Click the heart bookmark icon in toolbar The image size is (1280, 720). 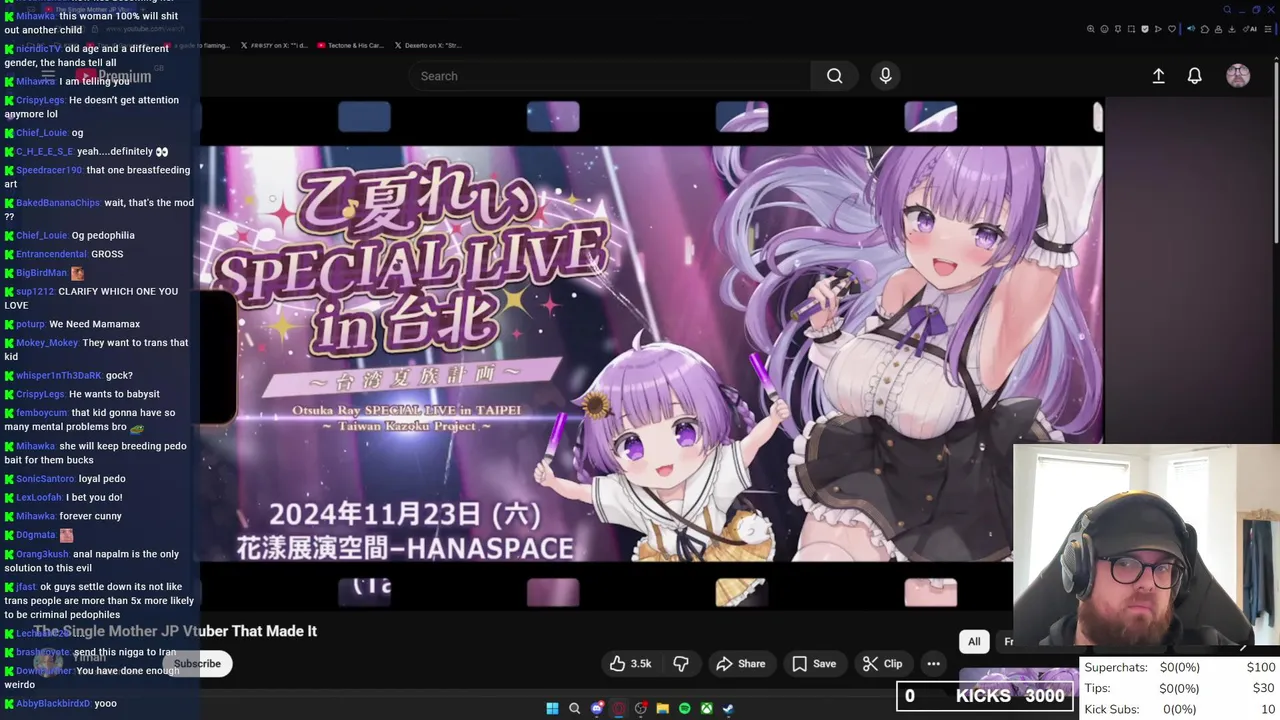tap(1172, 29)
